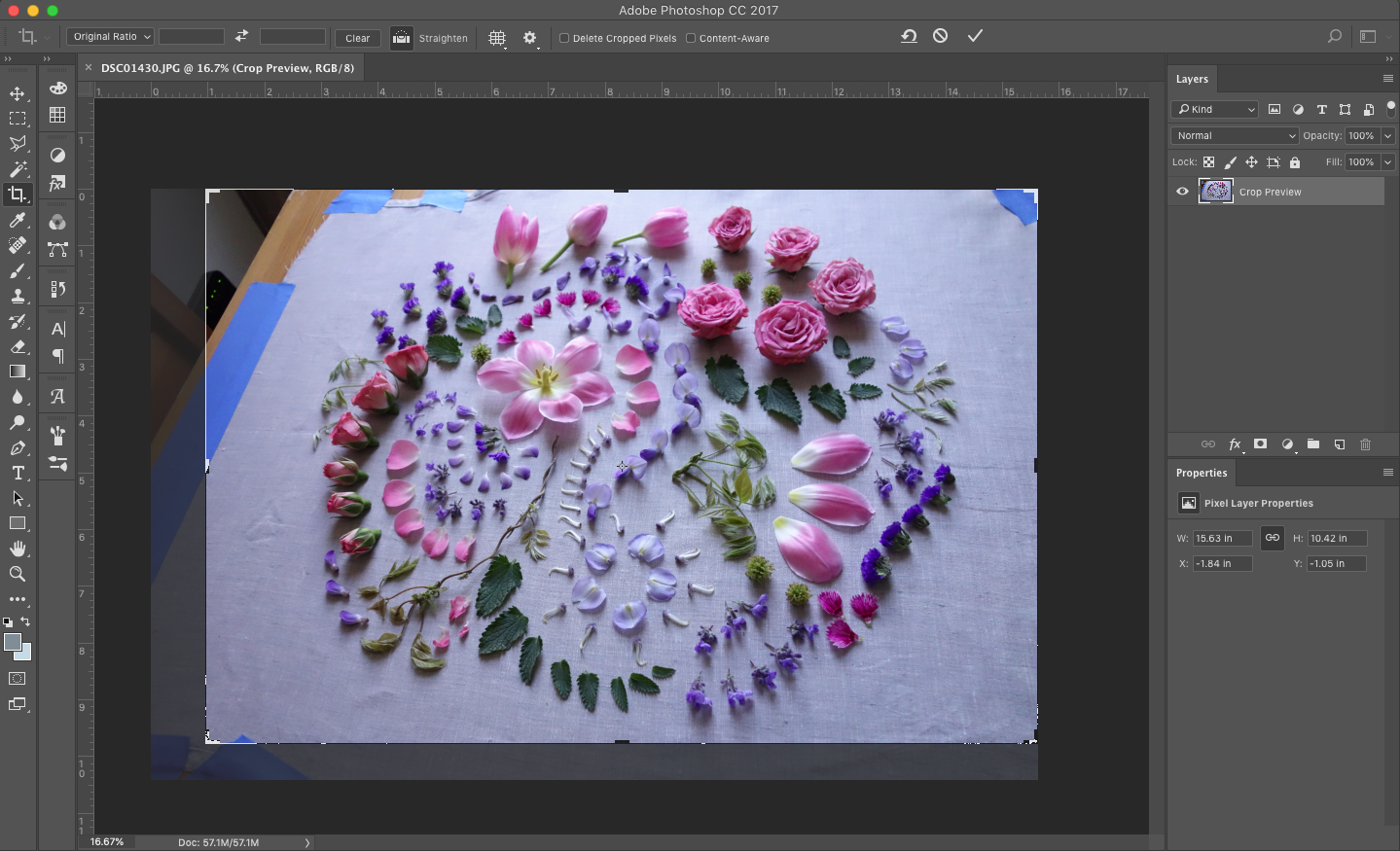Select the Pen tool
The height and width of the screenshot is (851, 1400).
pyautogui.click(x=18, y=447)
